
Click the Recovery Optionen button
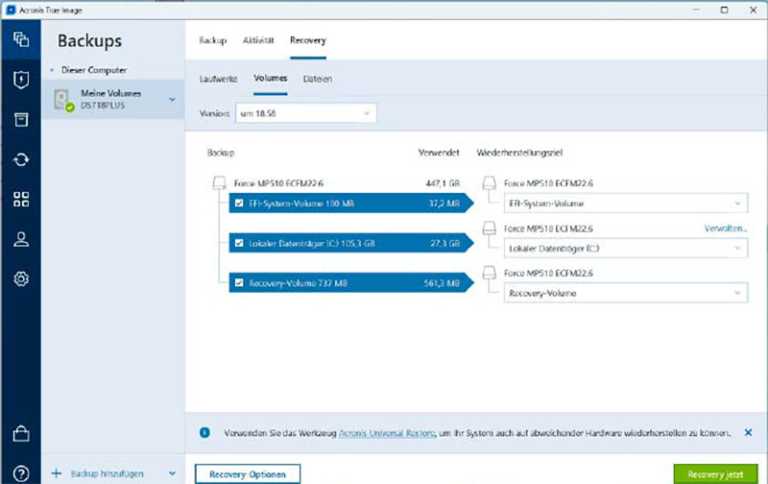tap(247, 474)
